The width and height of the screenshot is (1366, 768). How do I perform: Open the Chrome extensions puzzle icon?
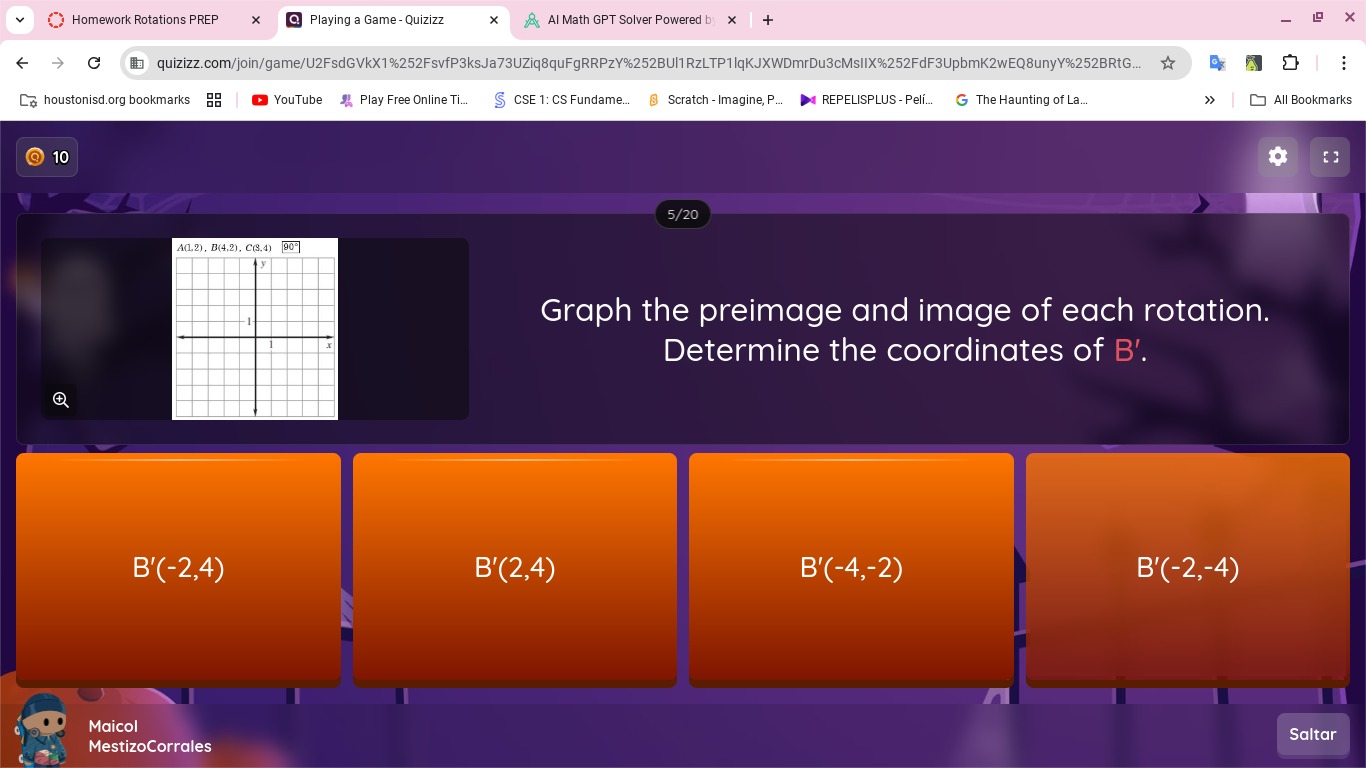coord(1290,63)
